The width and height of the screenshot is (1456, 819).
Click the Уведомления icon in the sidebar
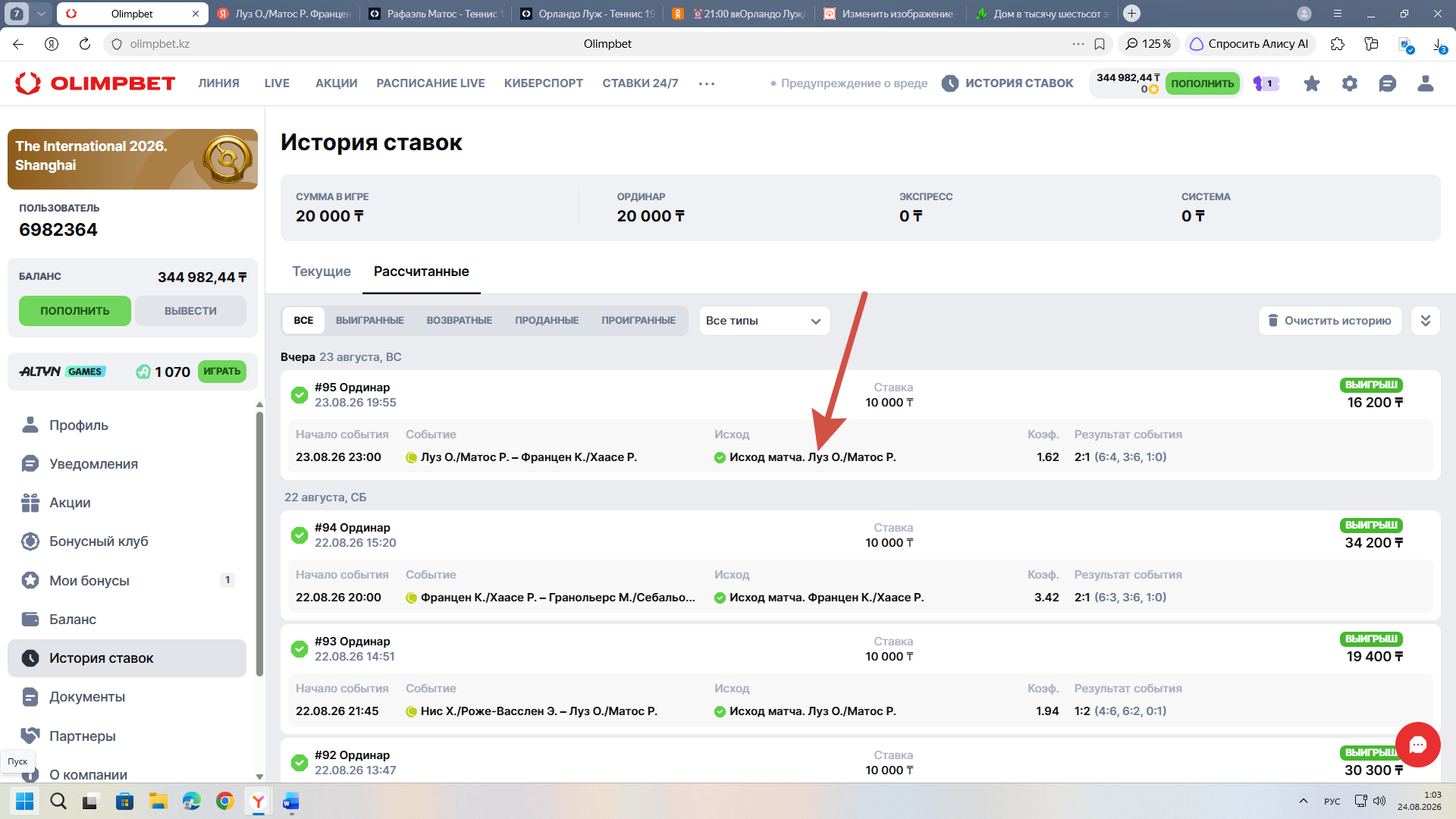(x=30, y=464)
